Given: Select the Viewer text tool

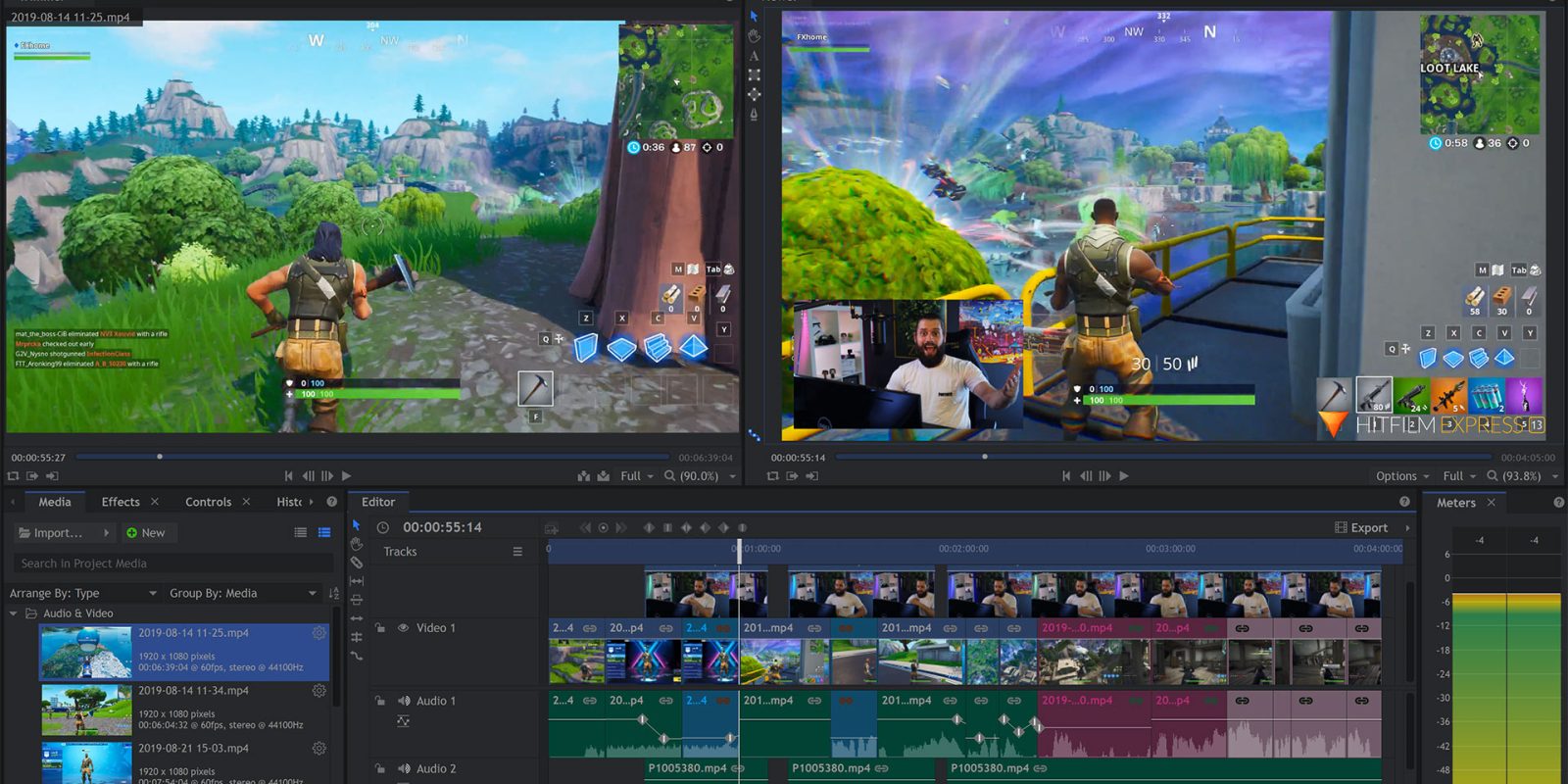Looking at the screenshot, I should click(754, 56).
